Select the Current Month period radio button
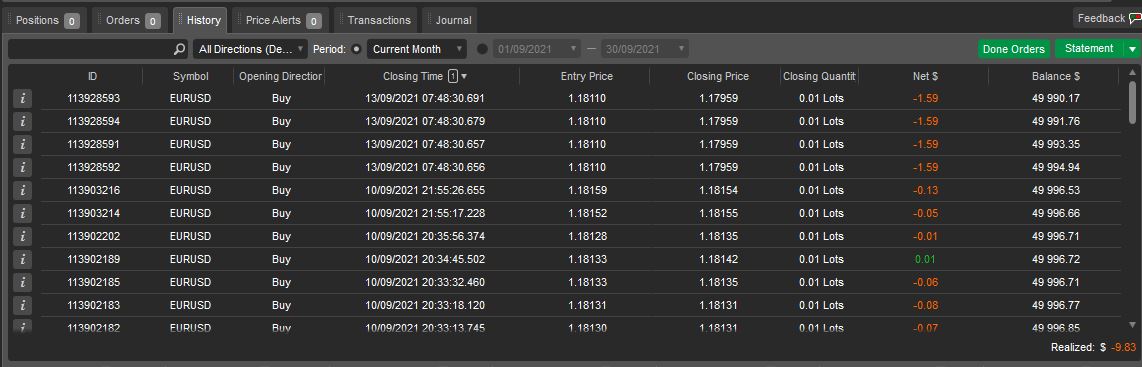Image resolution: width=1142 pixels, height=367 pixels. pyautogui.click(x=356, y=50)
